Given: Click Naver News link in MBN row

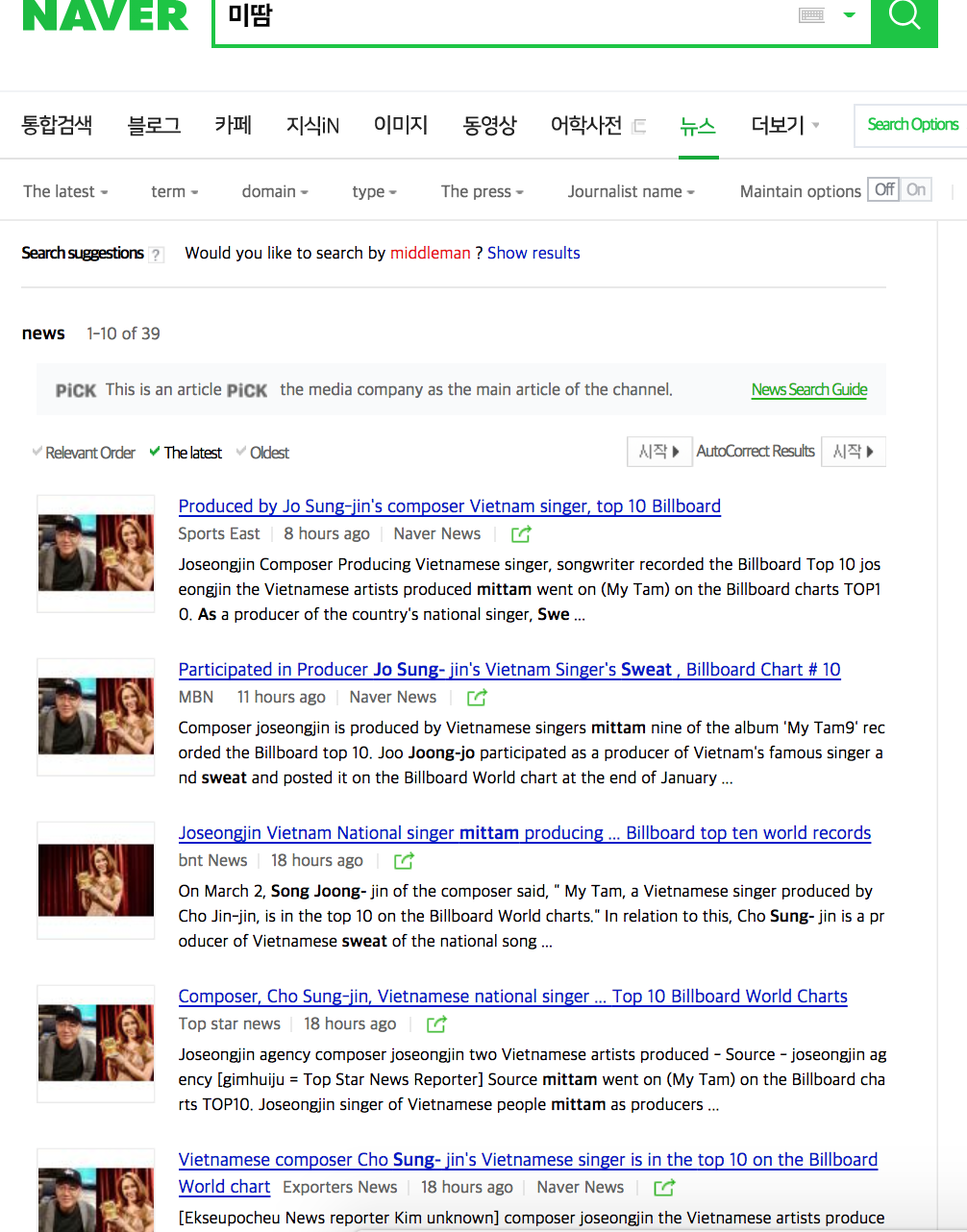Looking at the screenshot, I should pyautogui.click(x=393, y=697).
